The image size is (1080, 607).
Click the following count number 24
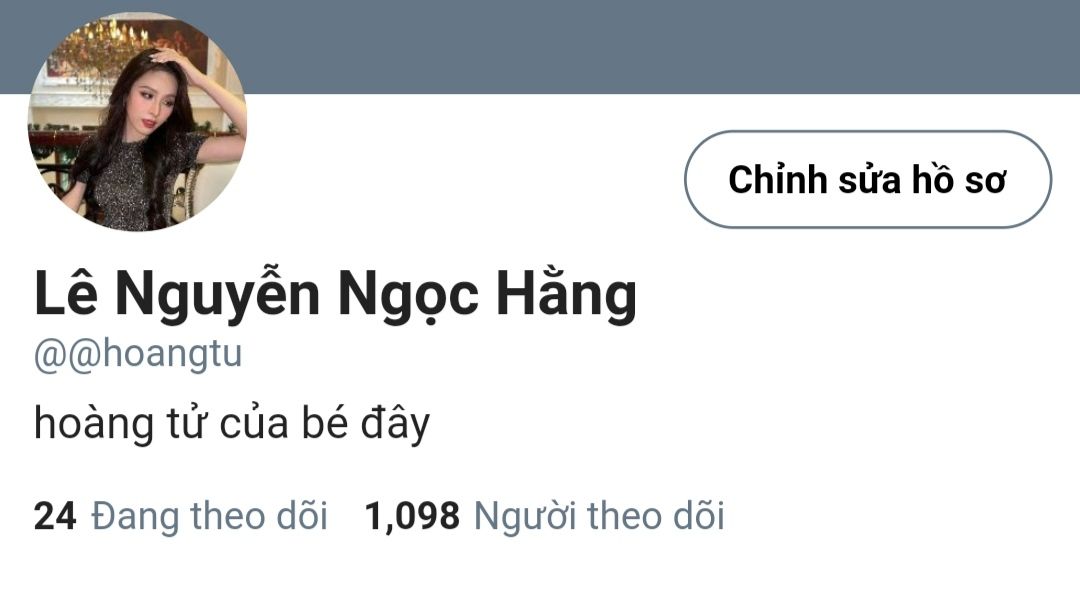tap(54, 516)
